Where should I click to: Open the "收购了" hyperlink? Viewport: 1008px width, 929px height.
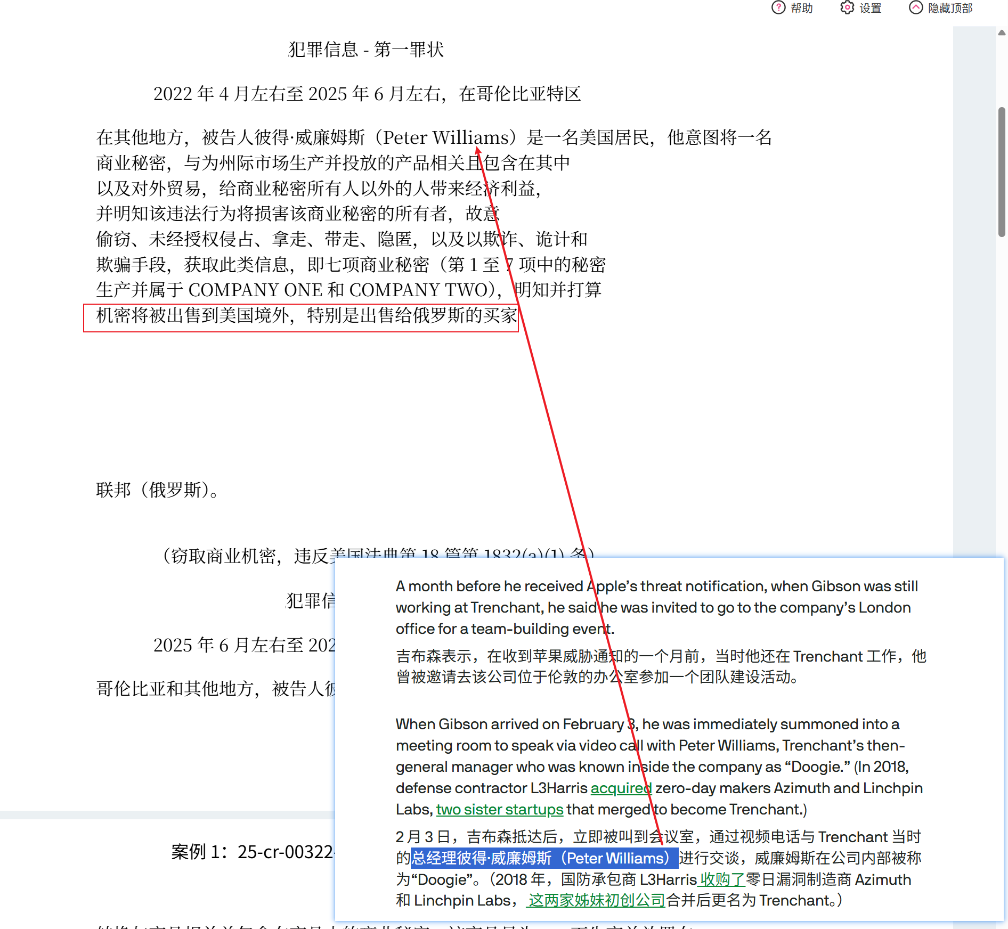pos(722,880)
